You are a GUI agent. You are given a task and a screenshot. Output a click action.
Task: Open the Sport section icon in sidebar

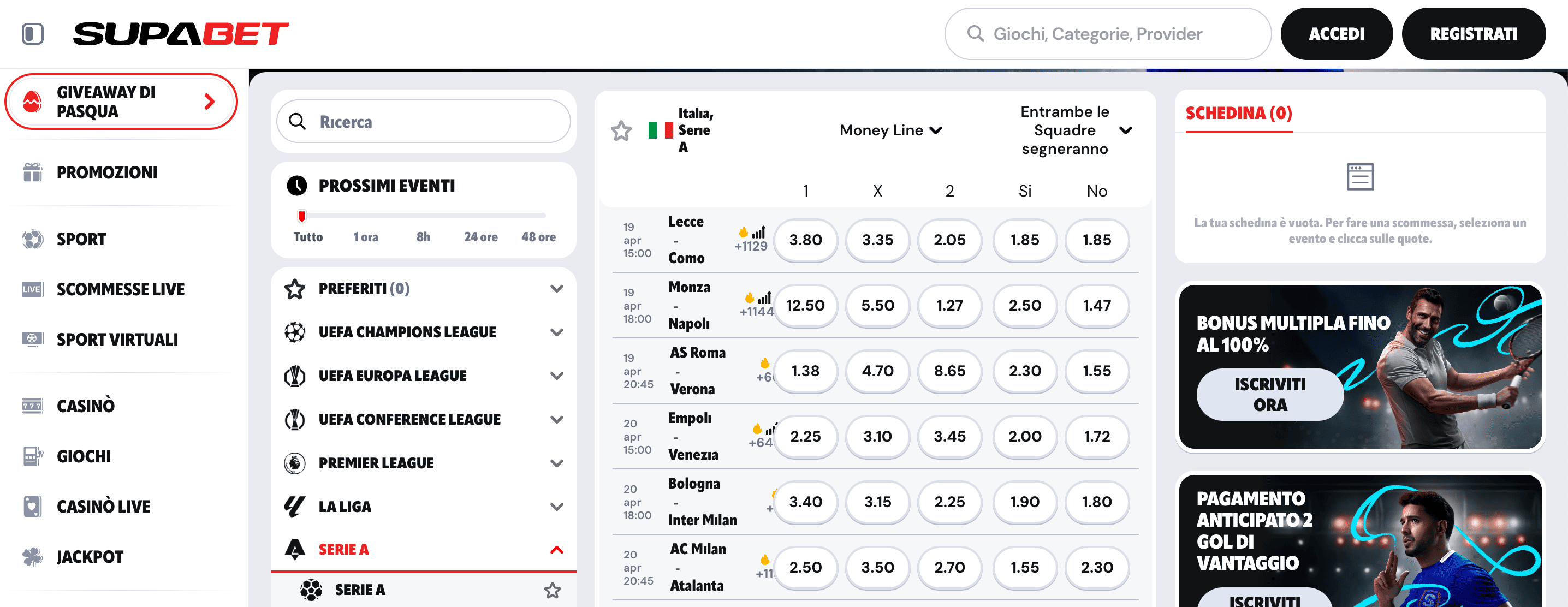click(x=32, y=239)
